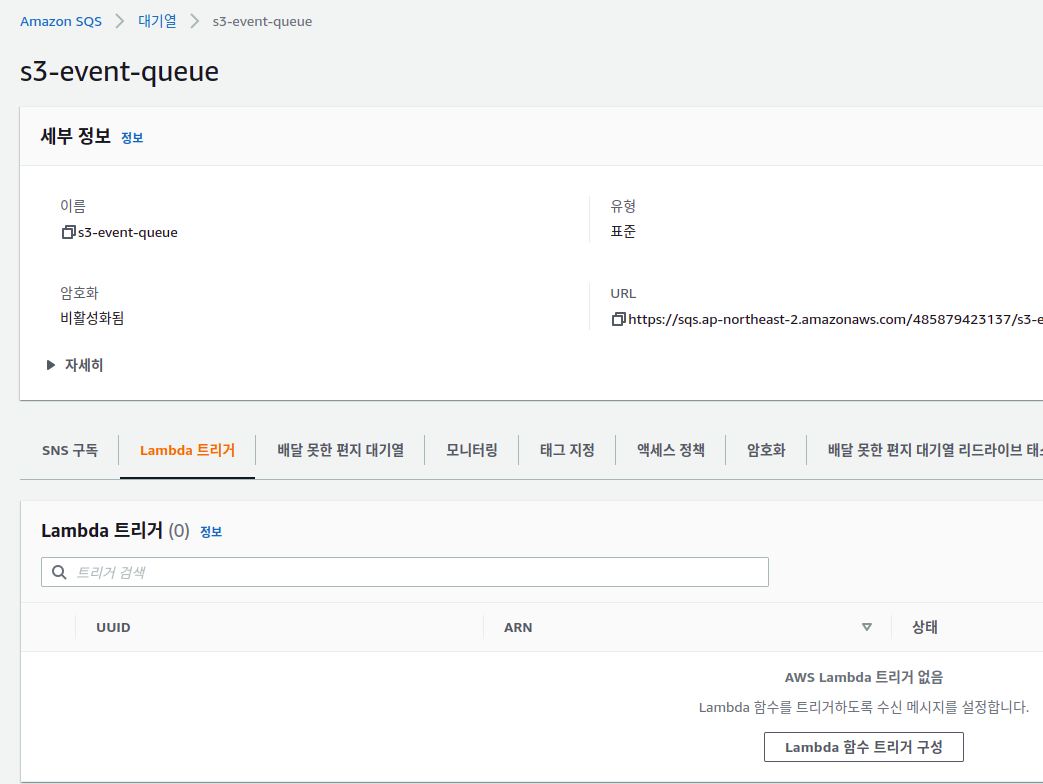1043x784 pixels.
Task: Switch to the 배달 못한 편지 대기열 tab
Action: [x=341, y=450]
